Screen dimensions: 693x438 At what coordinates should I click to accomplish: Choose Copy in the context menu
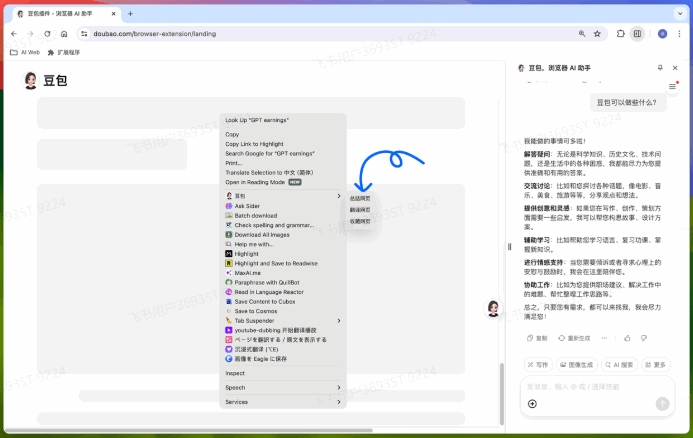283,134
